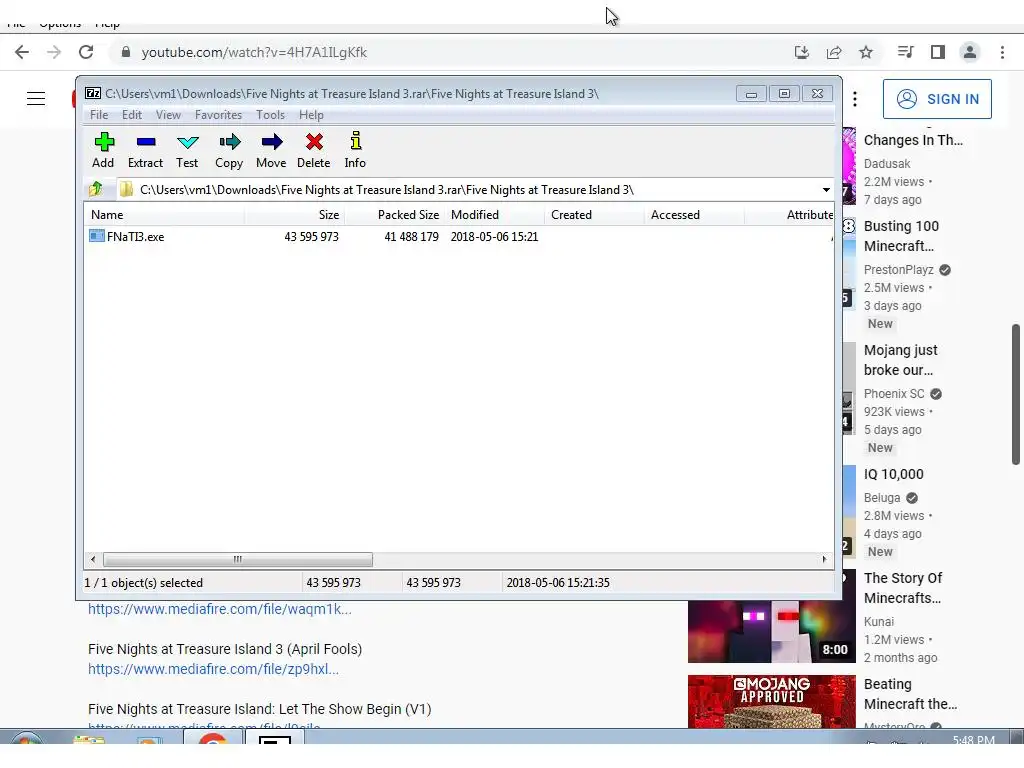Choose the Move toolbar icon
The image size is (1024, 768).
click(271, 150)
